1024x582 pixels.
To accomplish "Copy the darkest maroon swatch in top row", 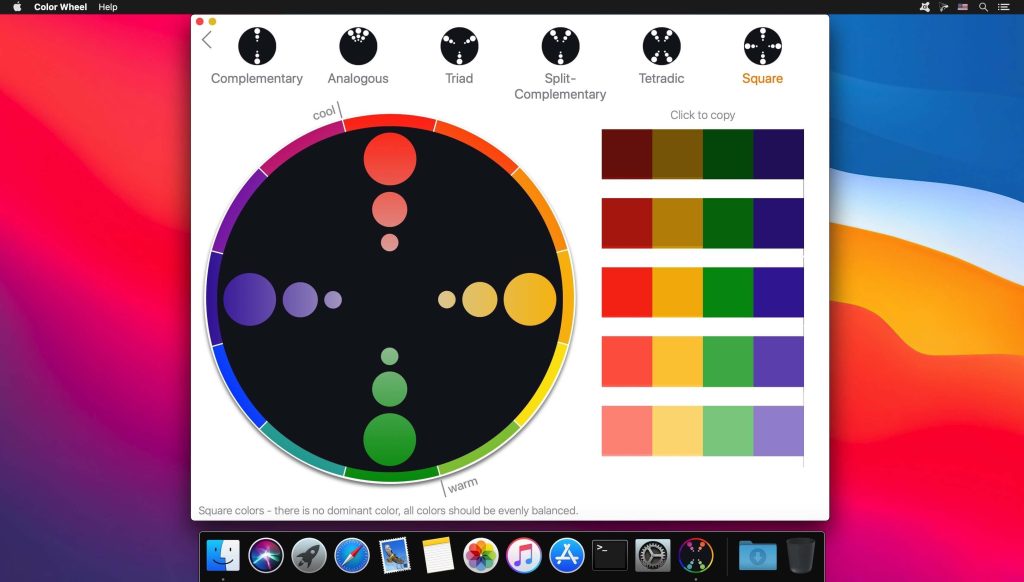I will click(627, 154).
